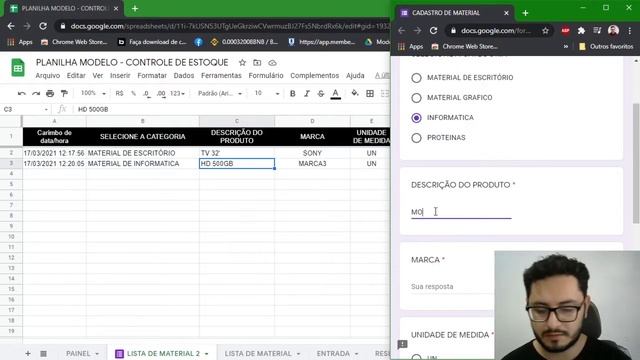Open borders tool
Screen dimensions: 640x360
click(x=370, y=93)
